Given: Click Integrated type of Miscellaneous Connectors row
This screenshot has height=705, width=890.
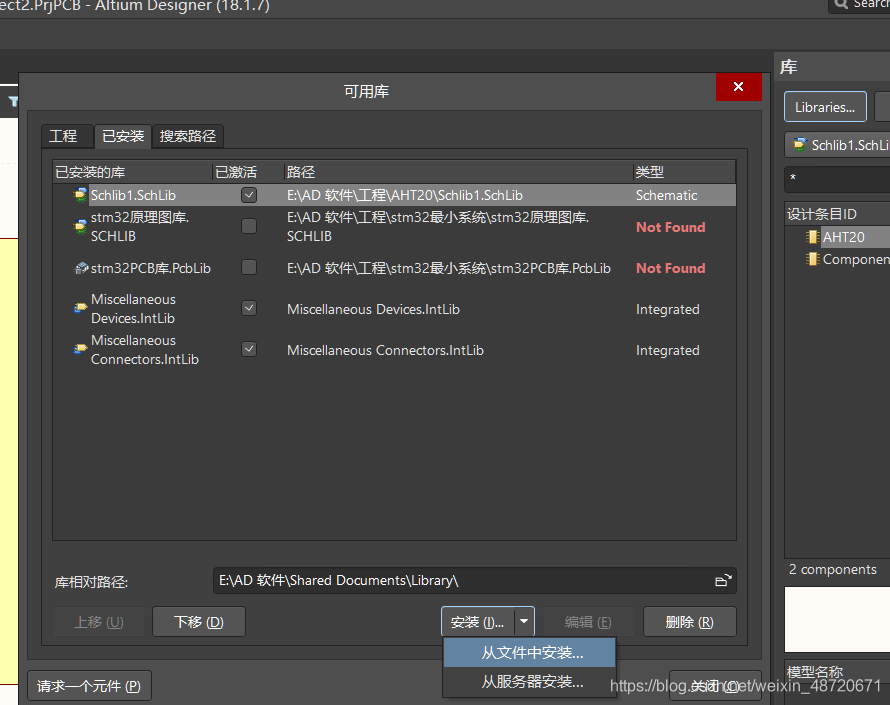Looking at the screenshot, I should (x=668, y=350).
